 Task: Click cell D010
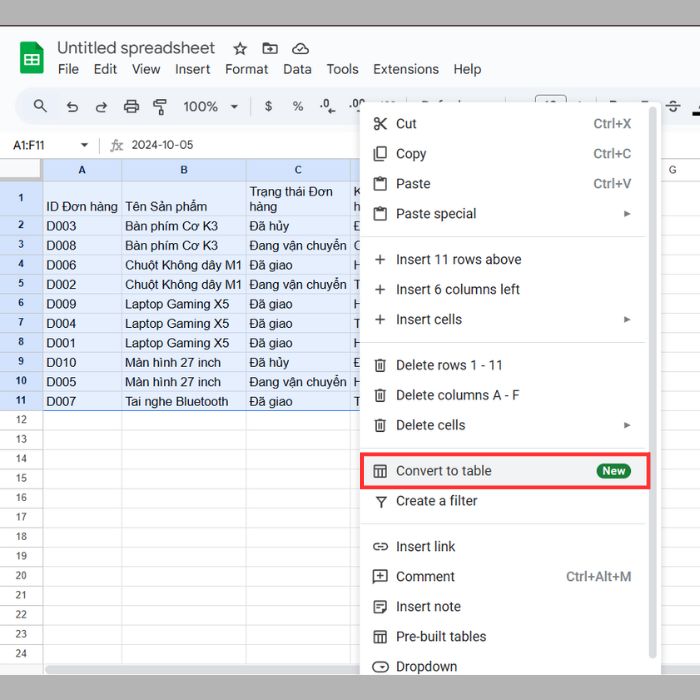pos(82,362)
